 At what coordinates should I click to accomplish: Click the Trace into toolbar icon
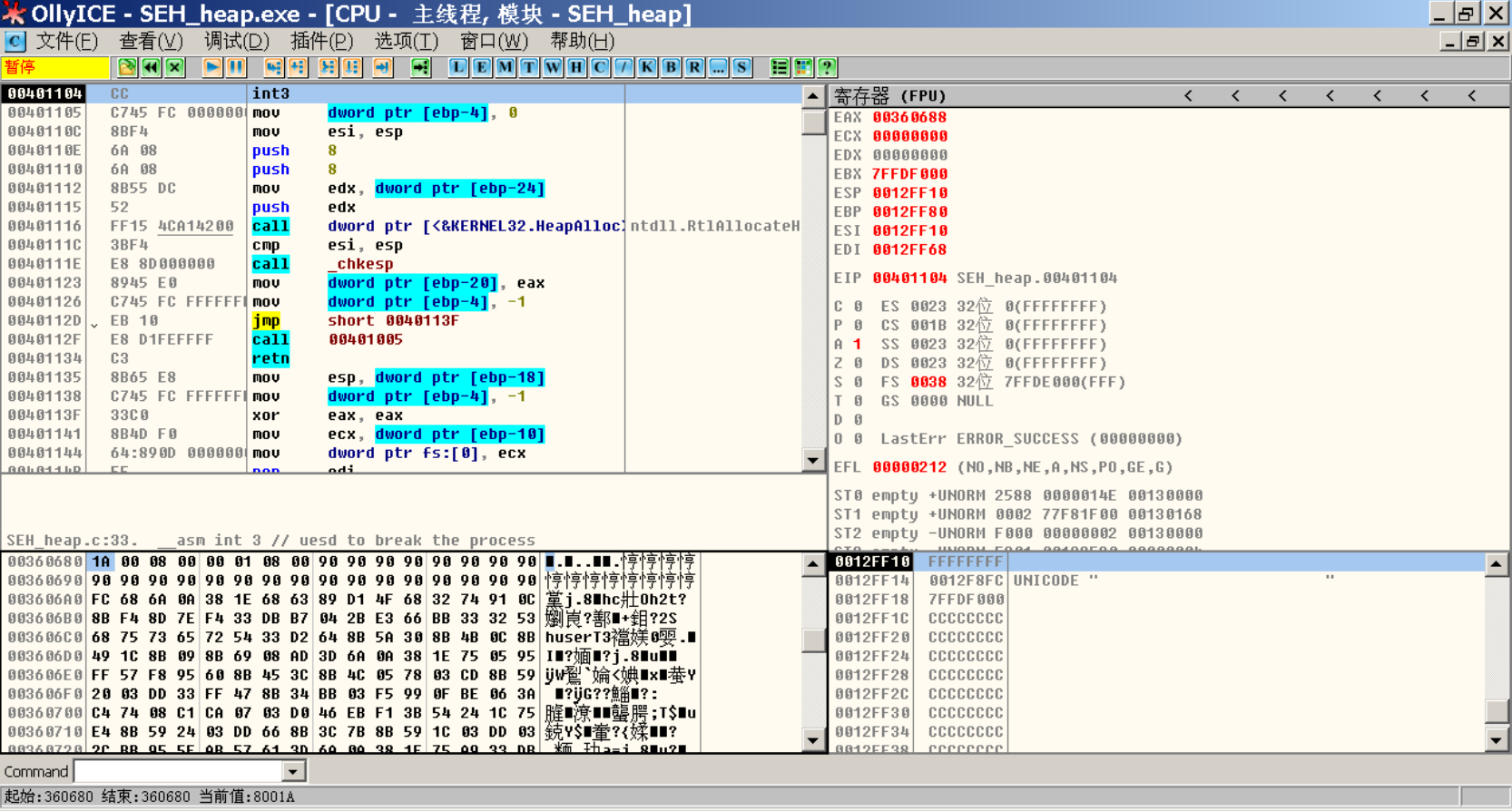(329, 67)
